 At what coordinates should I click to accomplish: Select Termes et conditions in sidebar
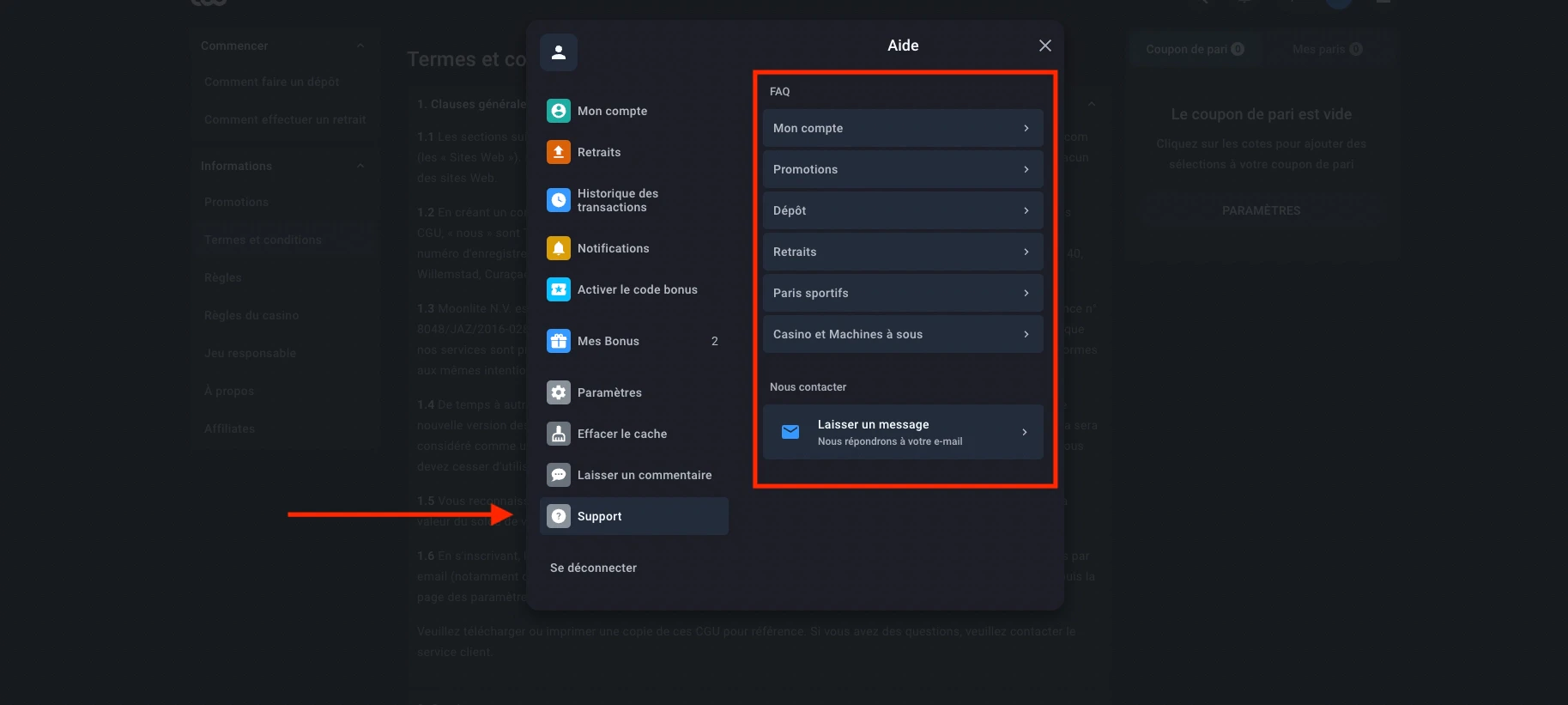[x=263, y=240]
